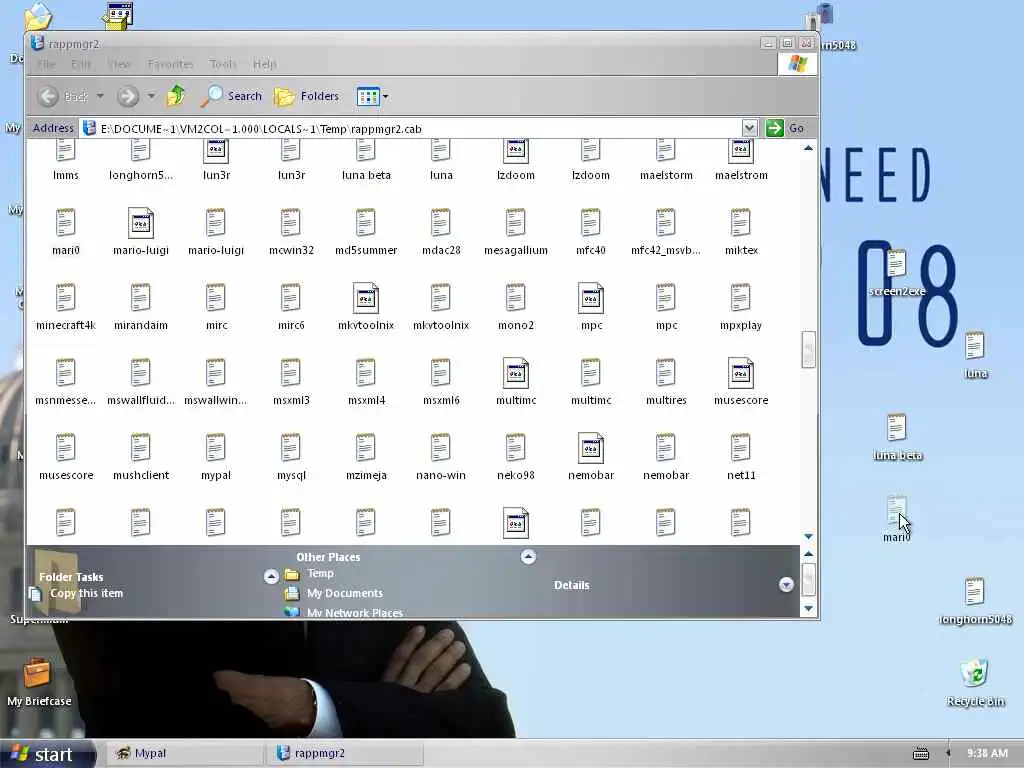1024x768 pixels.
Task: Collapse the Other Places panel
Action: (528, 556)
